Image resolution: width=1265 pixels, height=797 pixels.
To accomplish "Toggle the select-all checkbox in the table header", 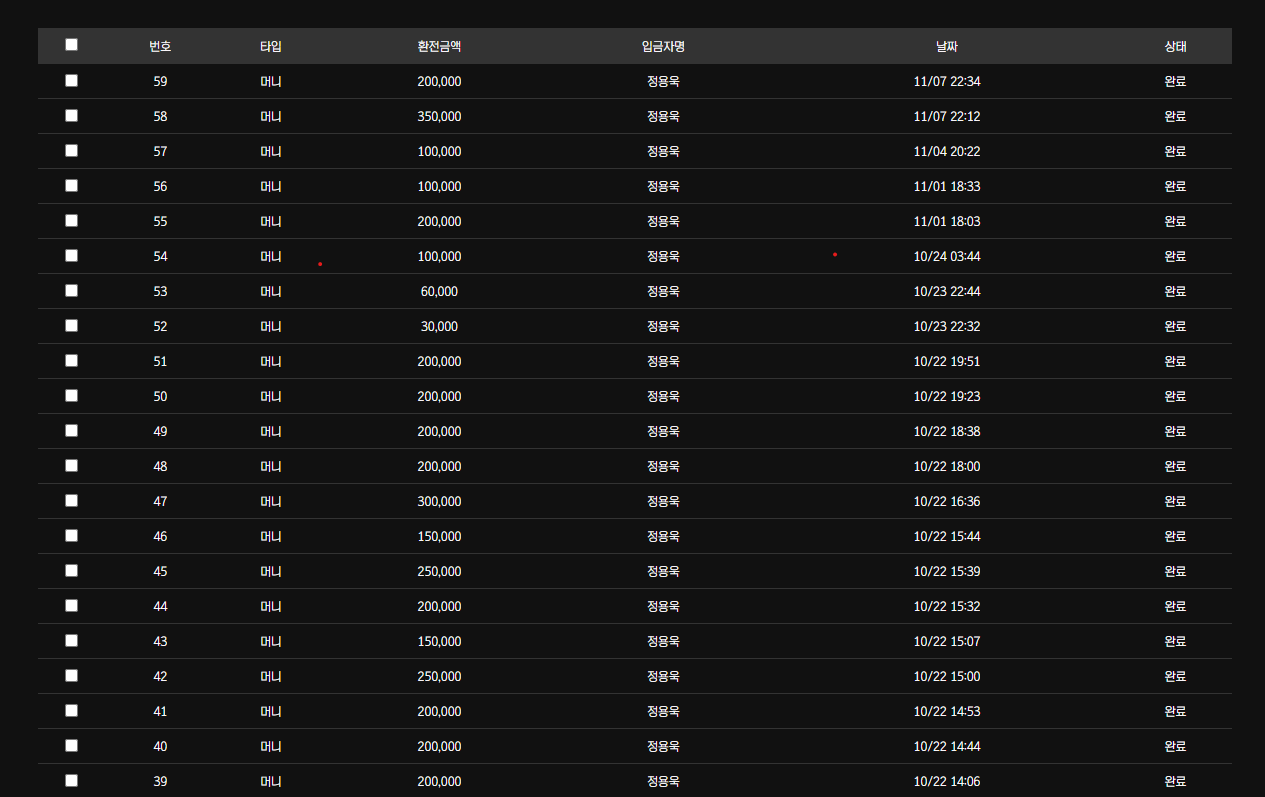I will [71, 45].
